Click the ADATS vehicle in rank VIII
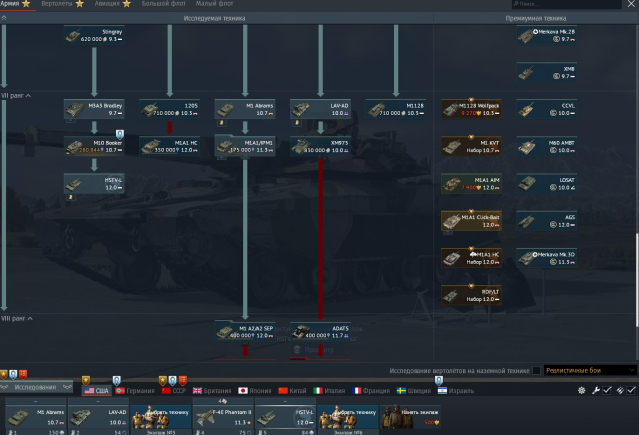This screenshot has height=435, width=639. point(319,331)
